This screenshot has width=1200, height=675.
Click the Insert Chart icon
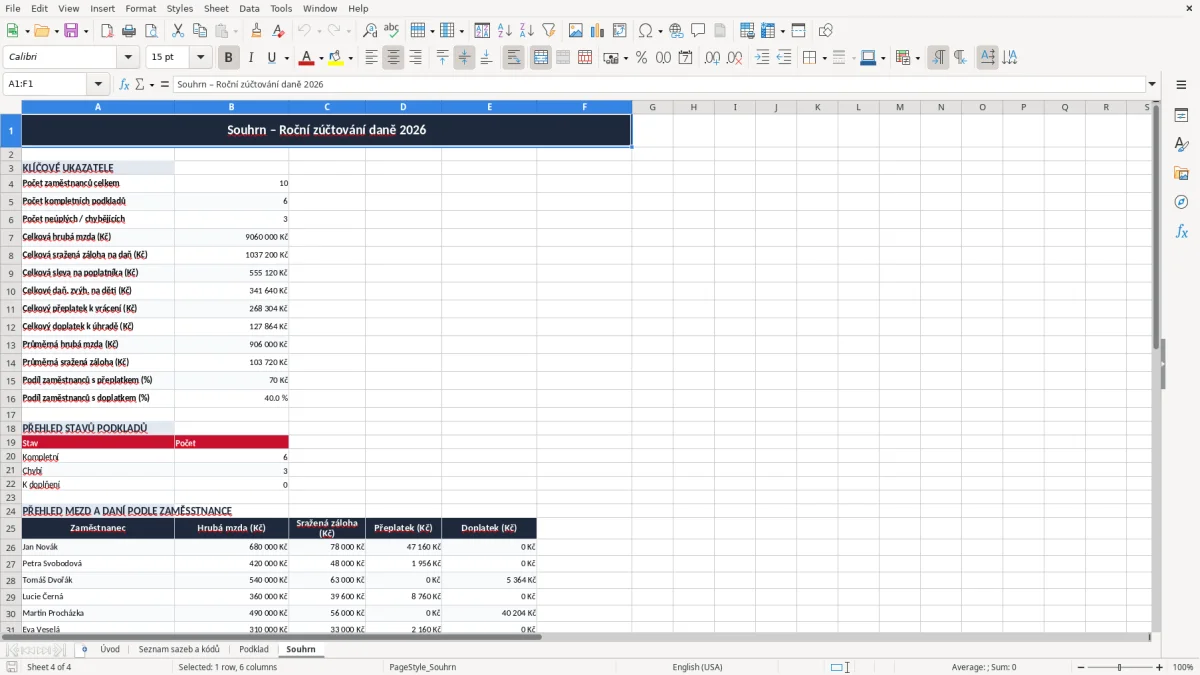click(598, 31)
